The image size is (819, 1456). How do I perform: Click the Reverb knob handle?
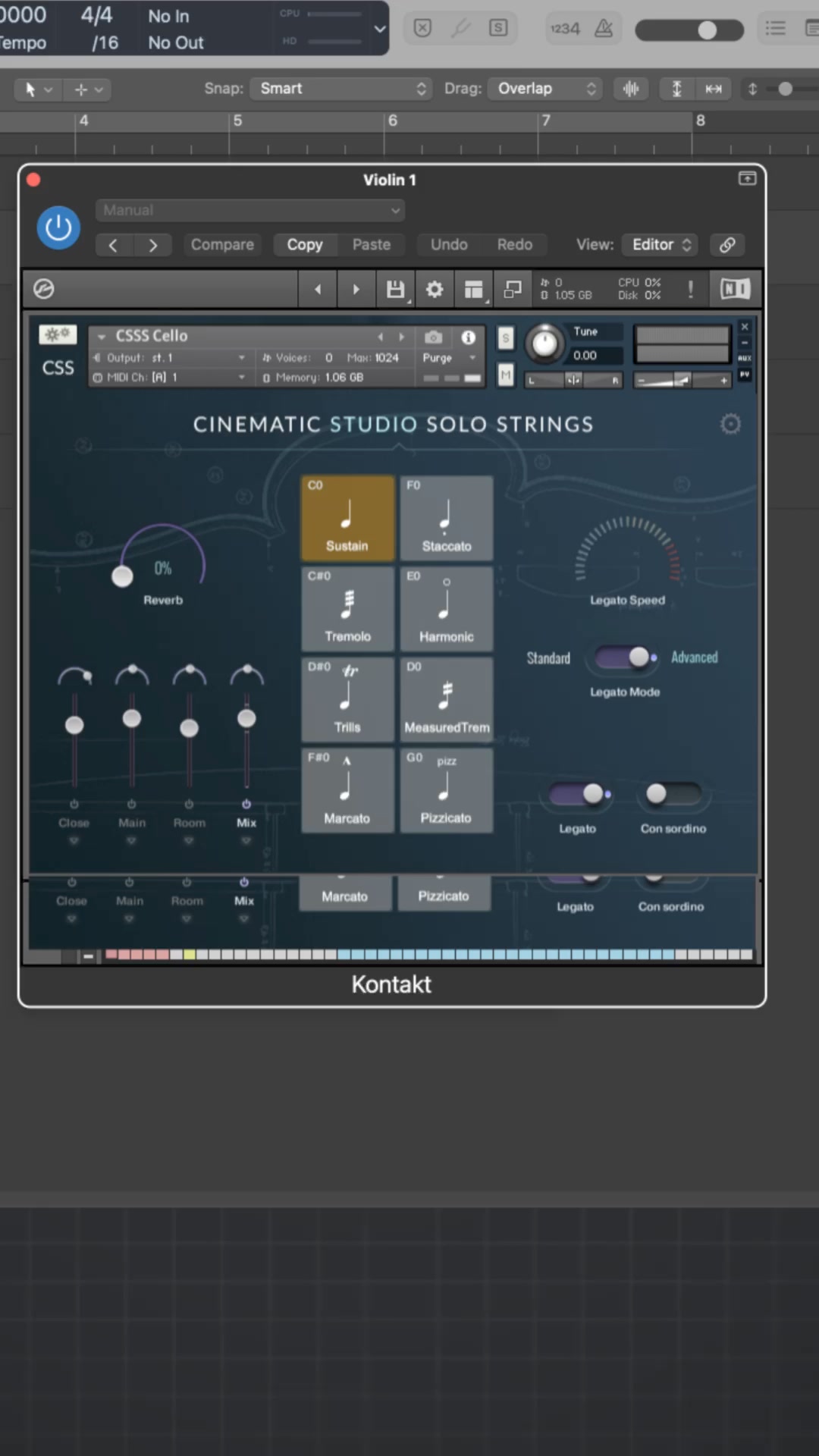122,576
